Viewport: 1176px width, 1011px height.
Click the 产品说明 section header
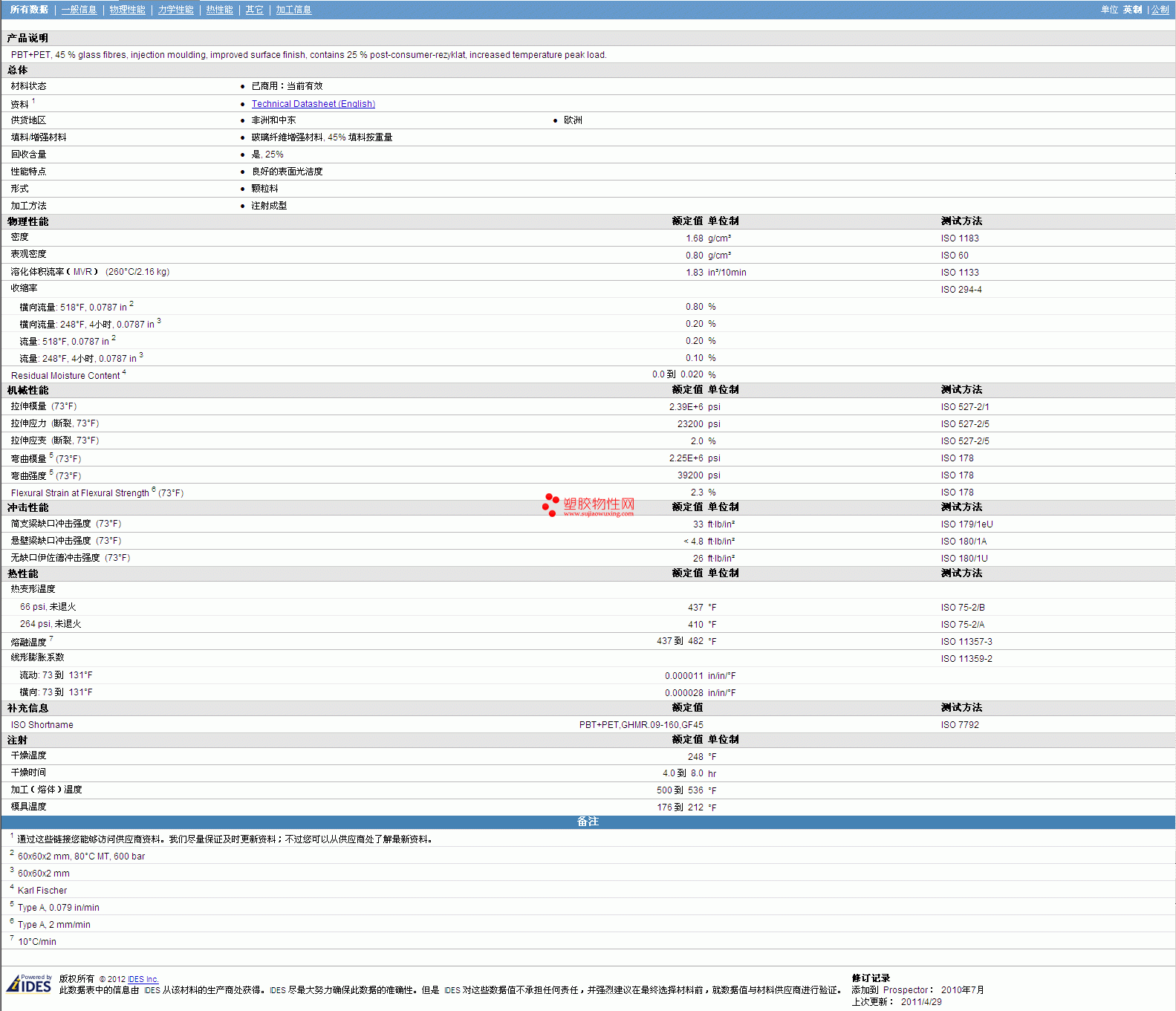[27, 38]
